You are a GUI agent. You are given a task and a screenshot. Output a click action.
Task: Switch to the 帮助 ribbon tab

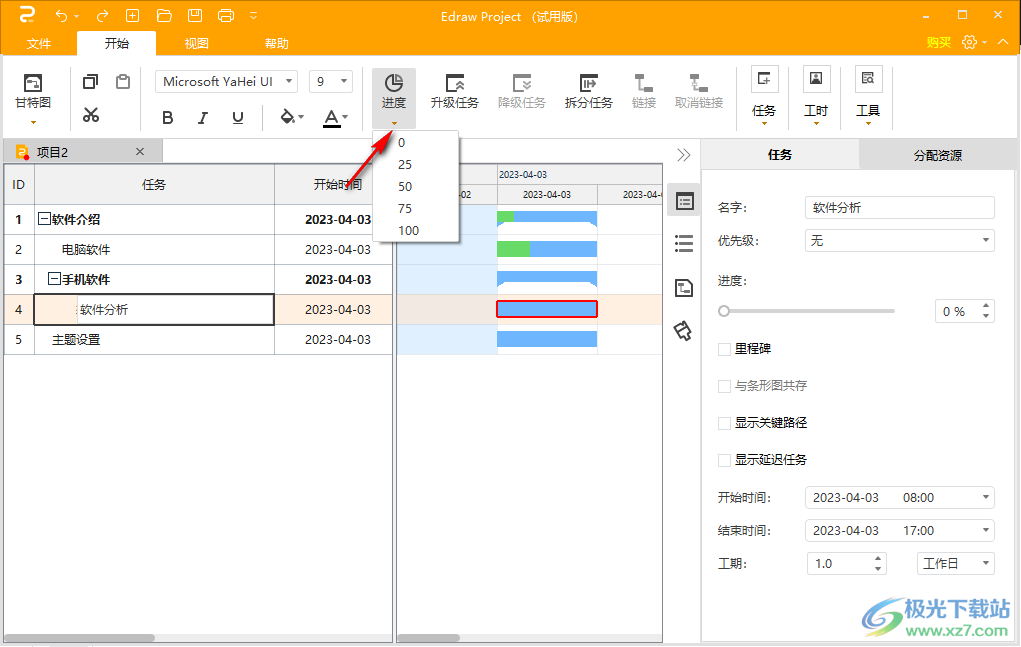(276, 44)
